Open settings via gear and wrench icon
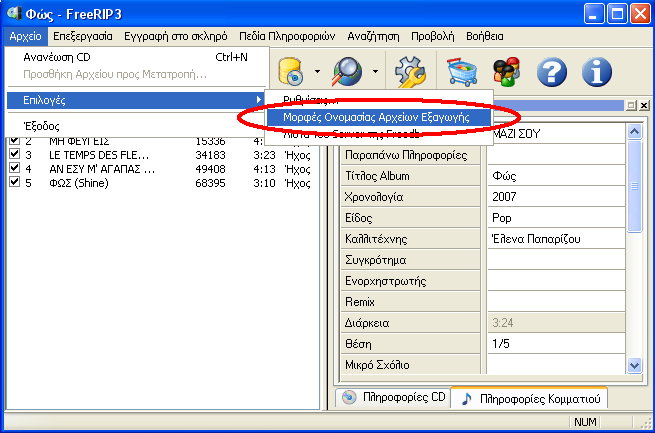655x433 pixels. click(410, 72)
